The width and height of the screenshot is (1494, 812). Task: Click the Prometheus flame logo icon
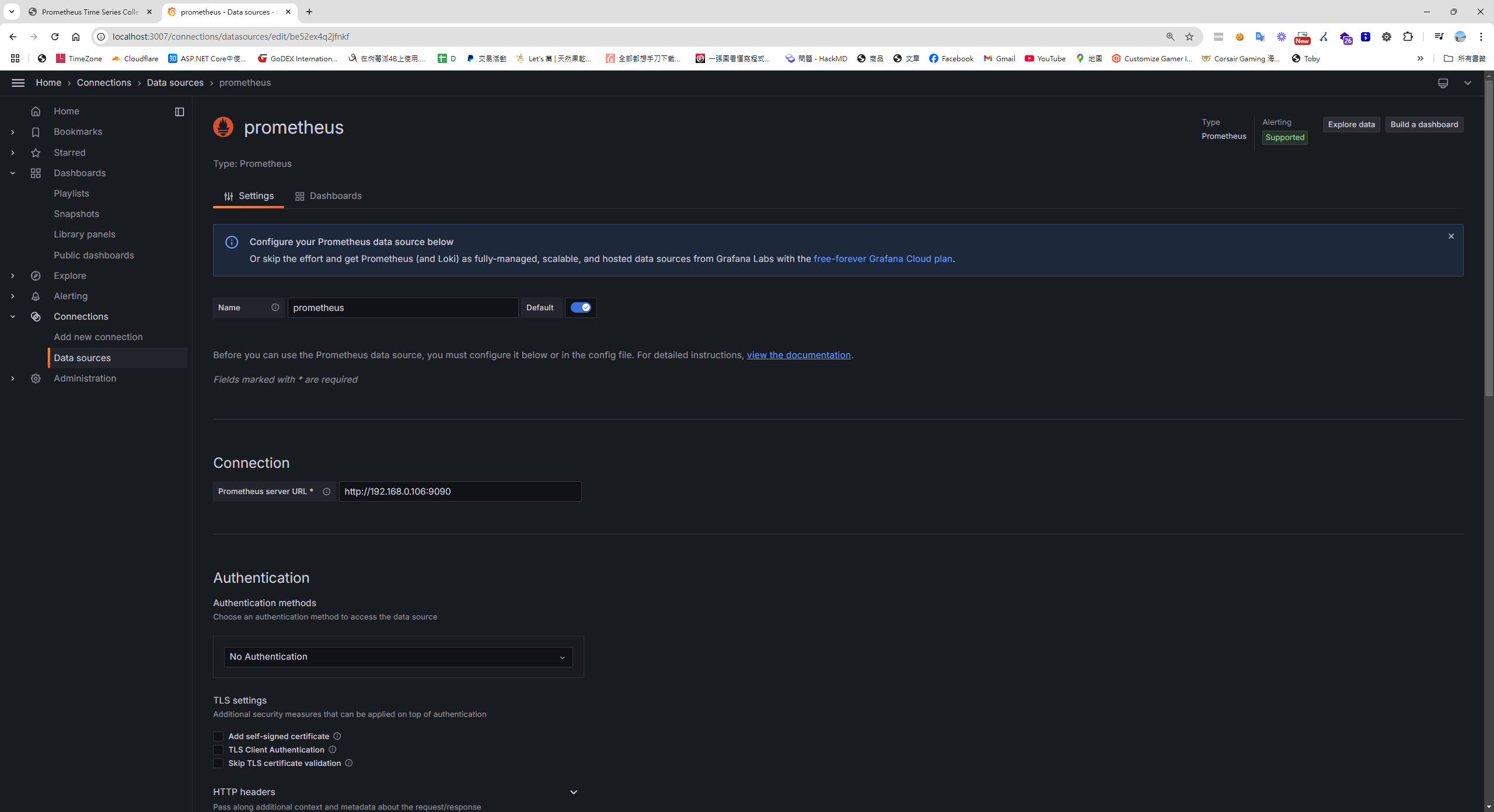tap(224, 127)
